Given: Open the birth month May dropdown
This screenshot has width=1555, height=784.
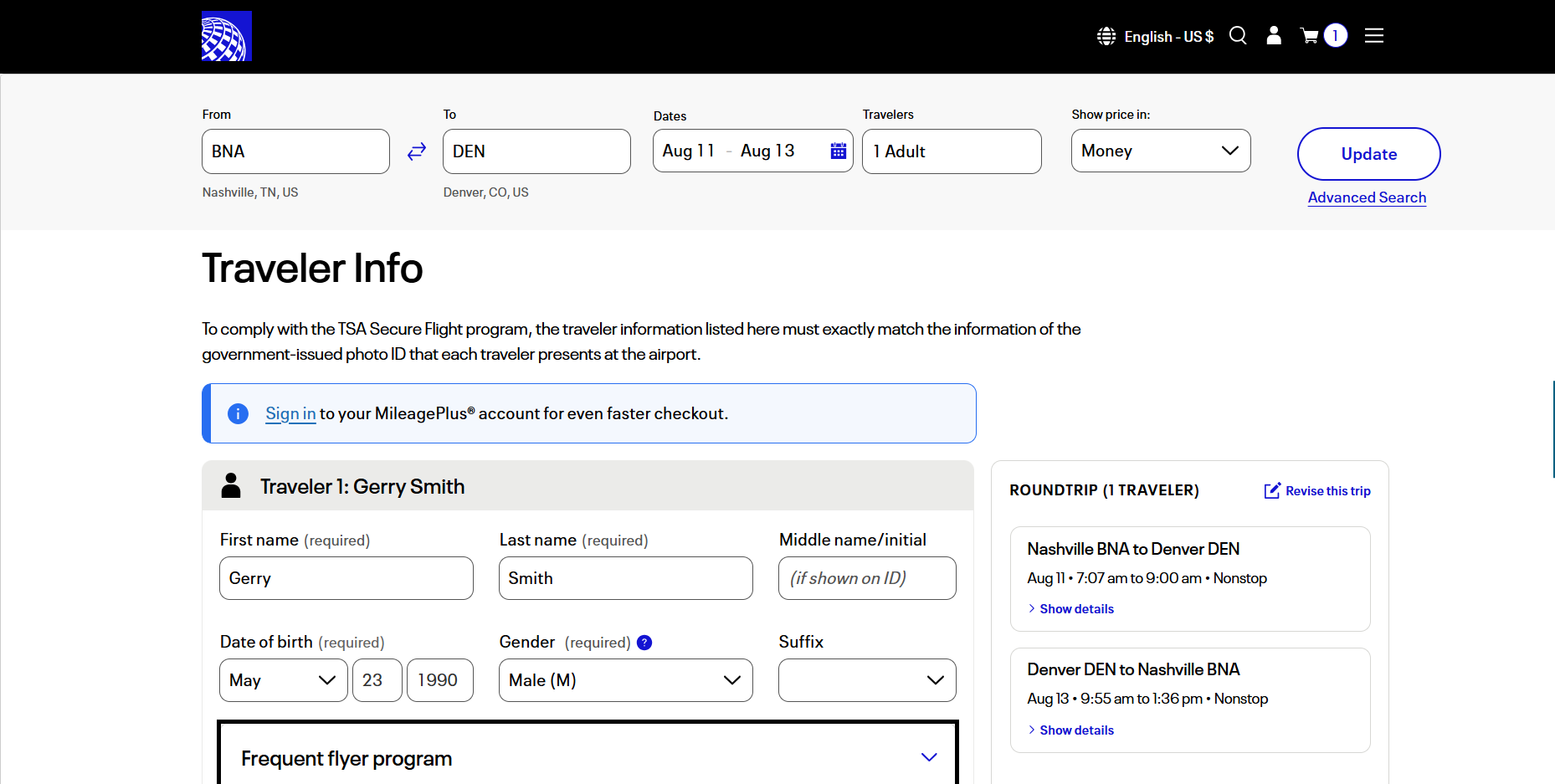Looking at the screenshot, I should coord(284,680).
